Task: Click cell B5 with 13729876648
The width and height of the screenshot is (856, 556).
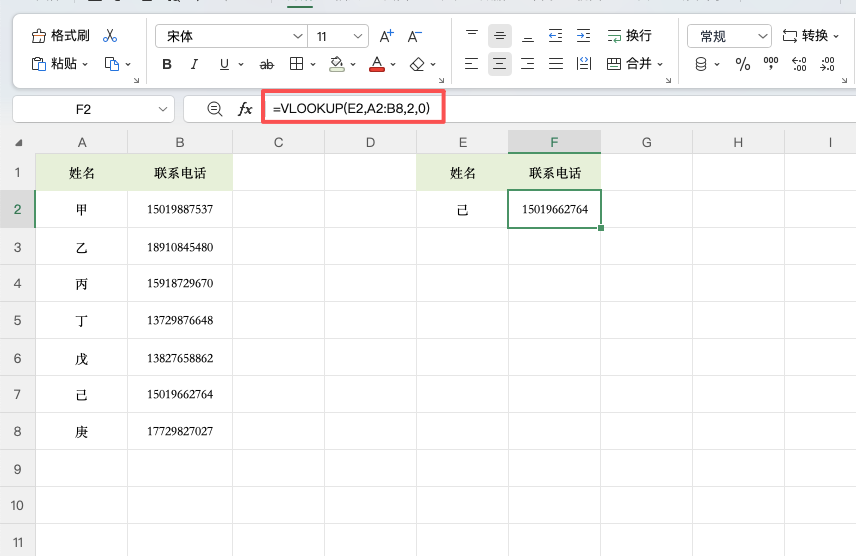Action: pyautogui.click(x=180, y=320)
